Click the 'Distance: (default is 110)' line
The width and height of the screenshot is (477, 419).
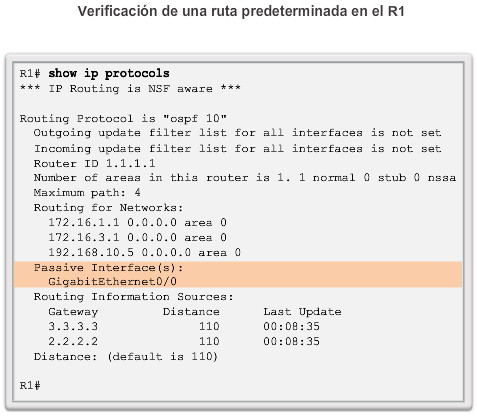126,357
